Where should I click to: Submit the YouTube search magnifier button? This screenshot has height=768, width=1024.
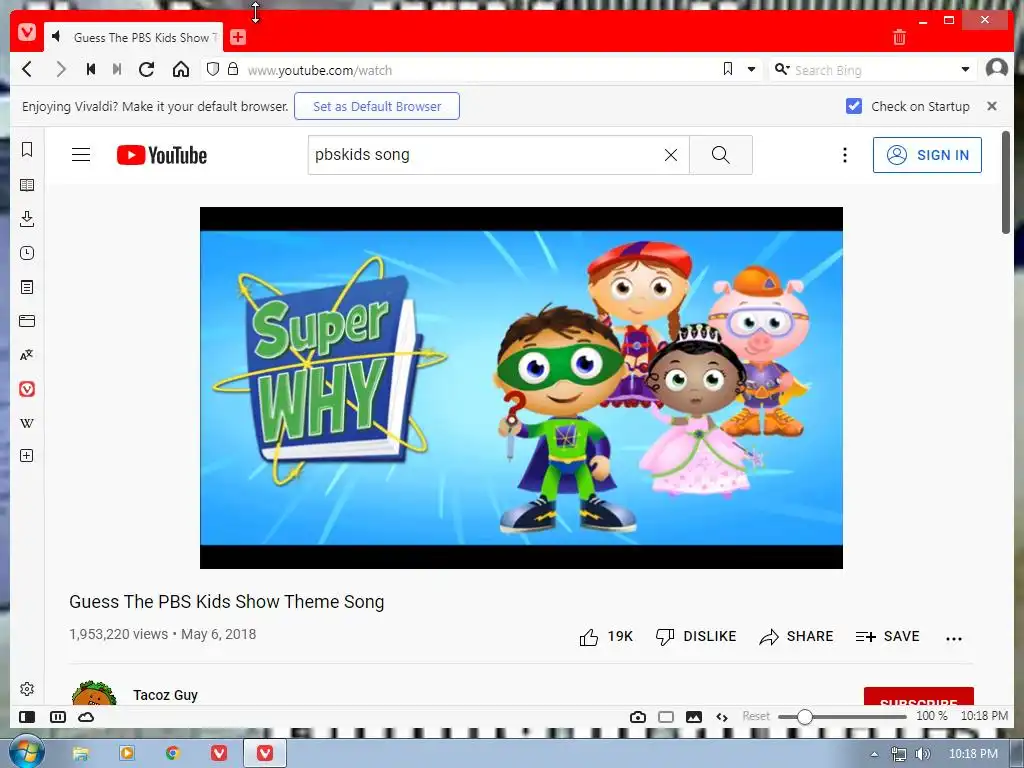tap(721, 155)
